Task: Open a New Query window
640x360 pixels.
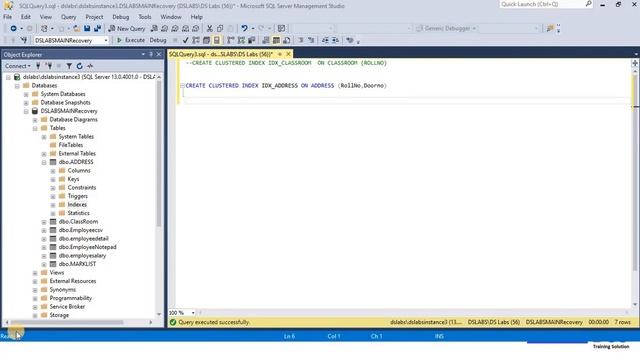Action: 127,29
